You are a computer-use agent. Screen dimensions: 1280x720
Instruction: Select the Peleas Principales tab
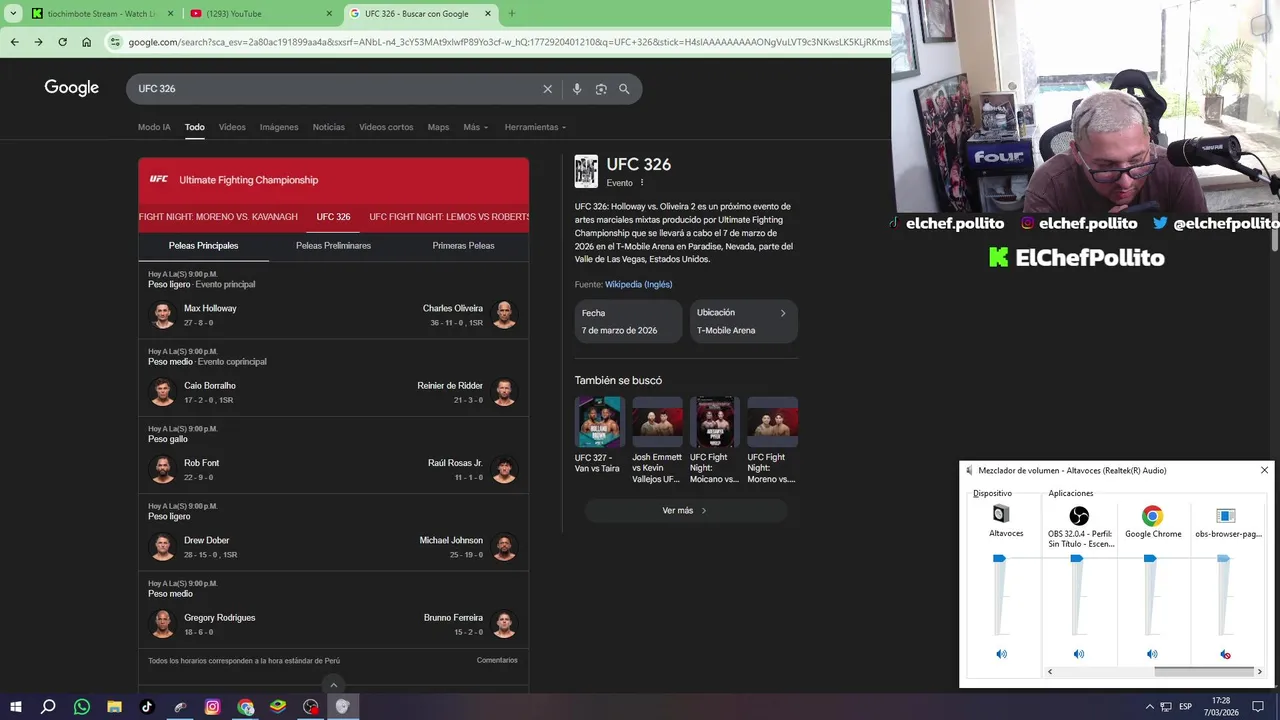(x=203, y=245)
